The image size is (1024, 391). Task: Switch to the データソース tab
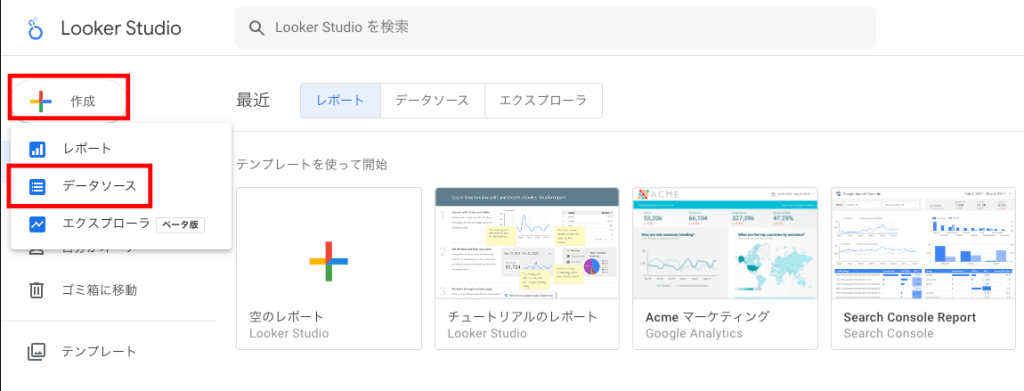tap(432, 101)
